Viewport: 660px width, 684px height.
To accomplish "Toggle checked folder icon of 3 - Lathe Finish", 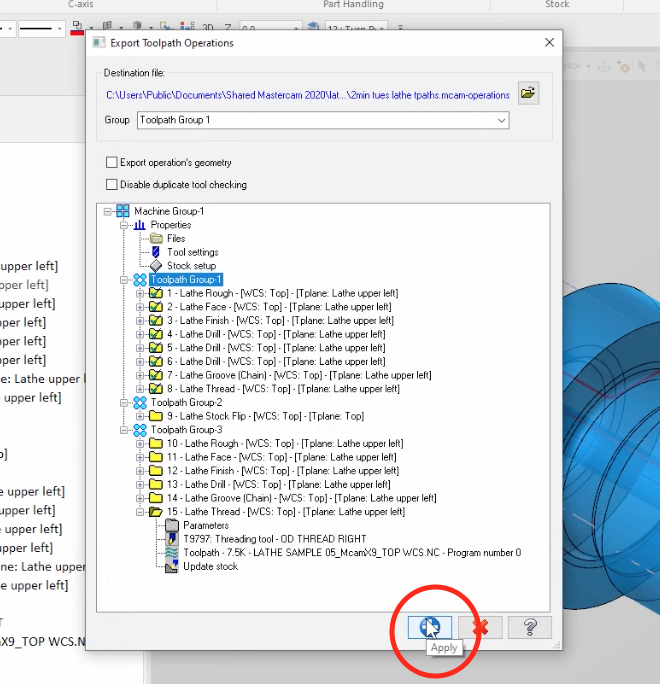I will (x=156, y=321).
